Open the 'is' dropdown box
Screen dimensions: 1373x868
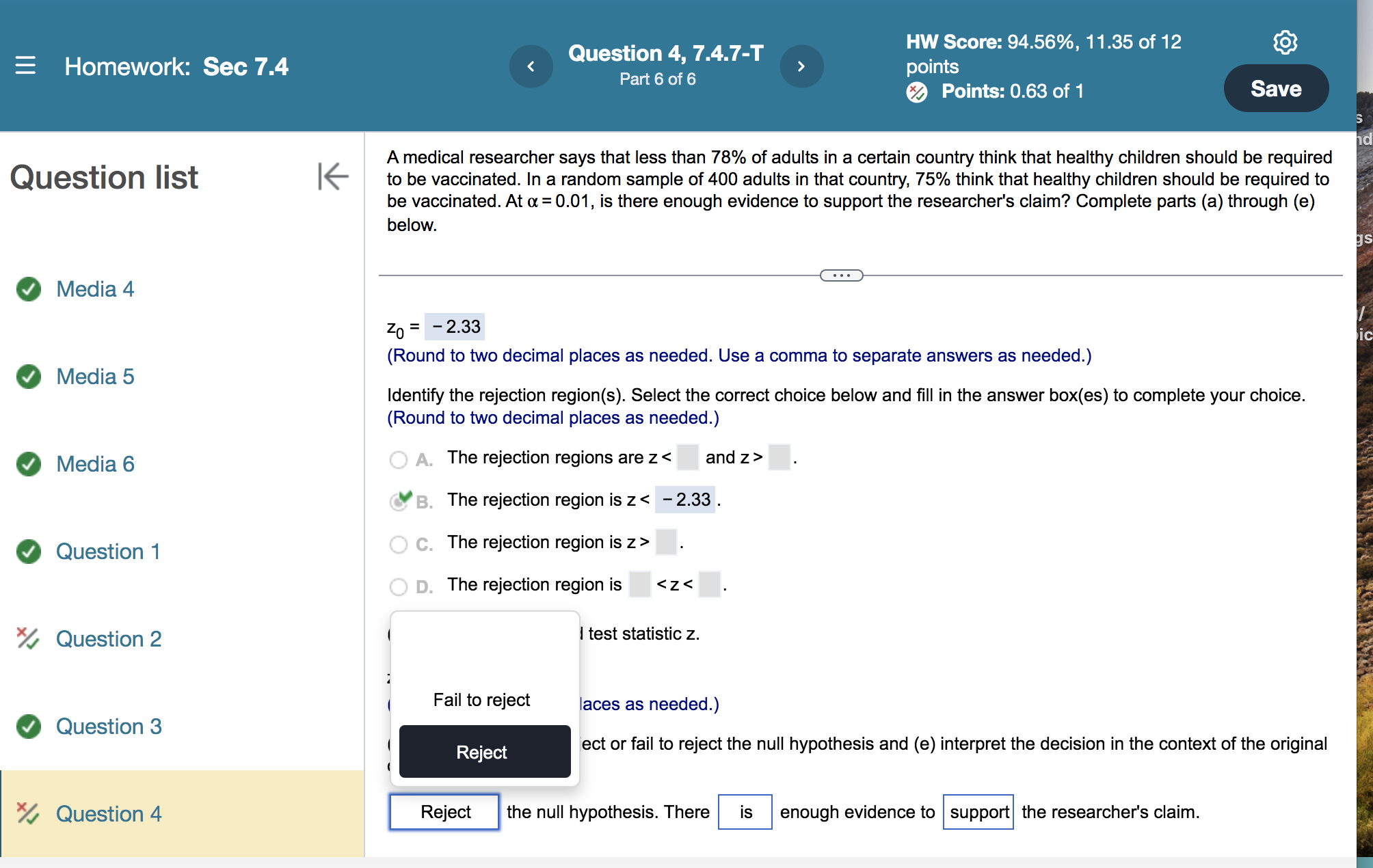pos(745,812)
